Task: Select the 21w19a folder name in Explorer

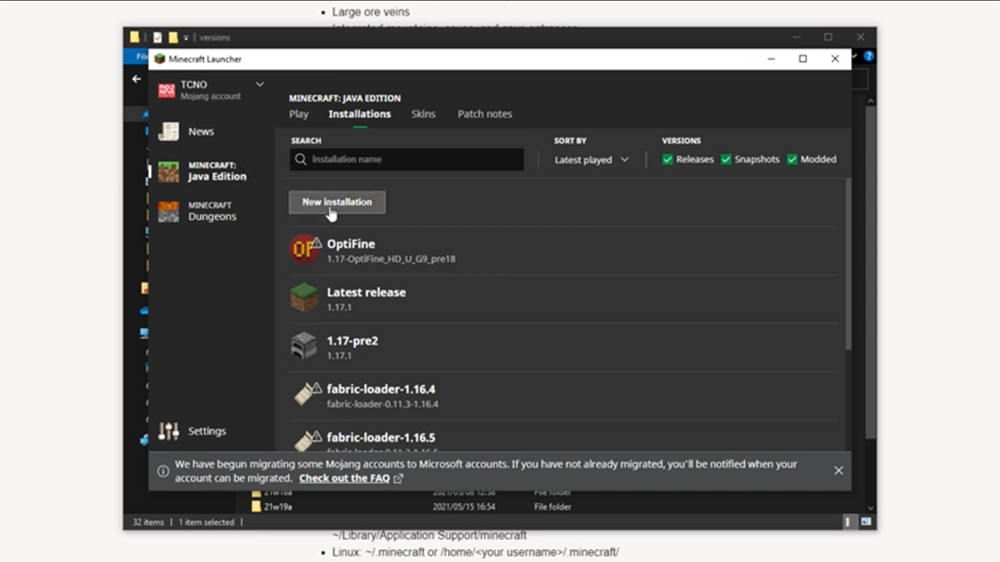Action: 278,507
